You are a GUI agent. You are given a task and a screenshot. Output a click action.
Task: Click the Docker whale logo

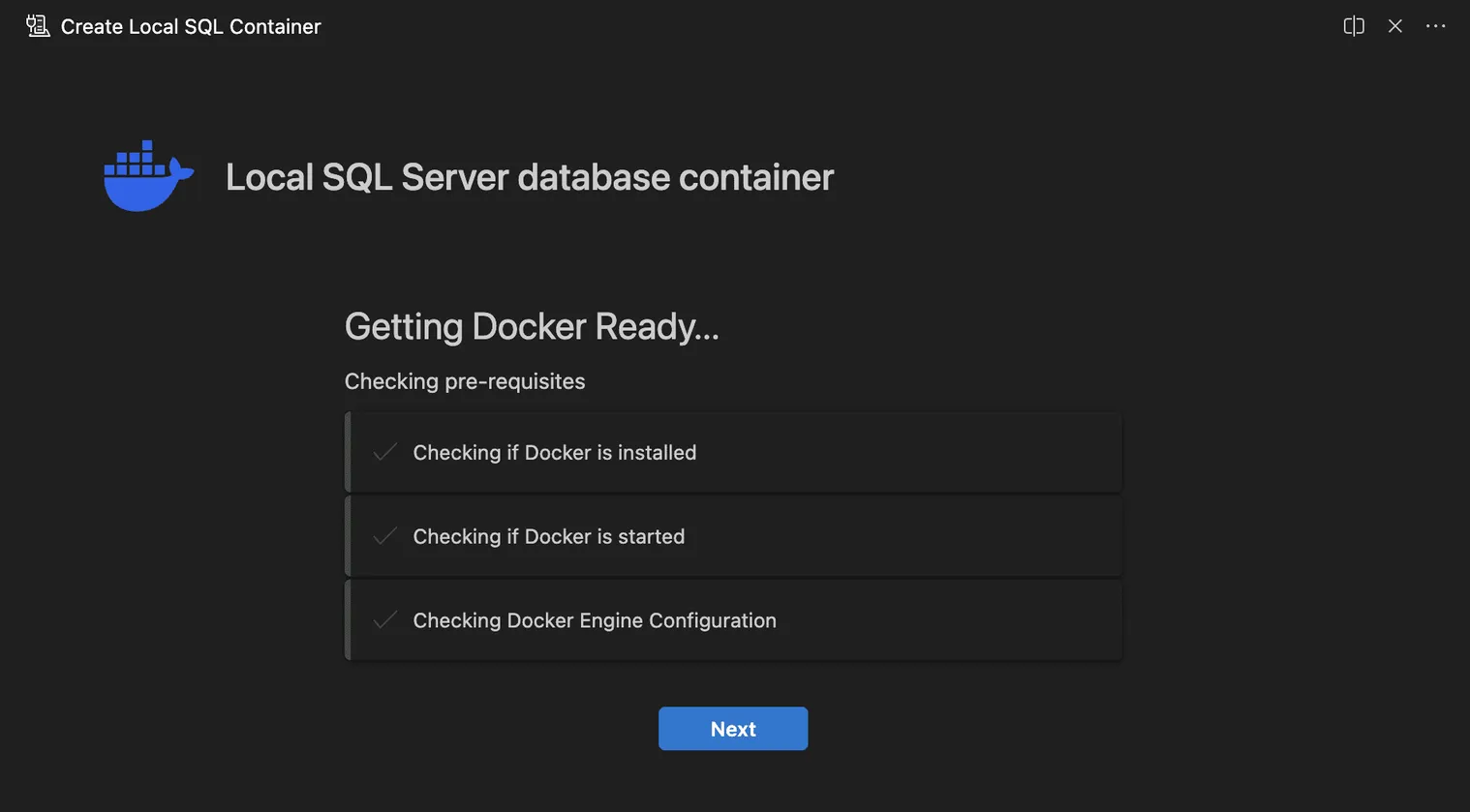click(148, 176)
